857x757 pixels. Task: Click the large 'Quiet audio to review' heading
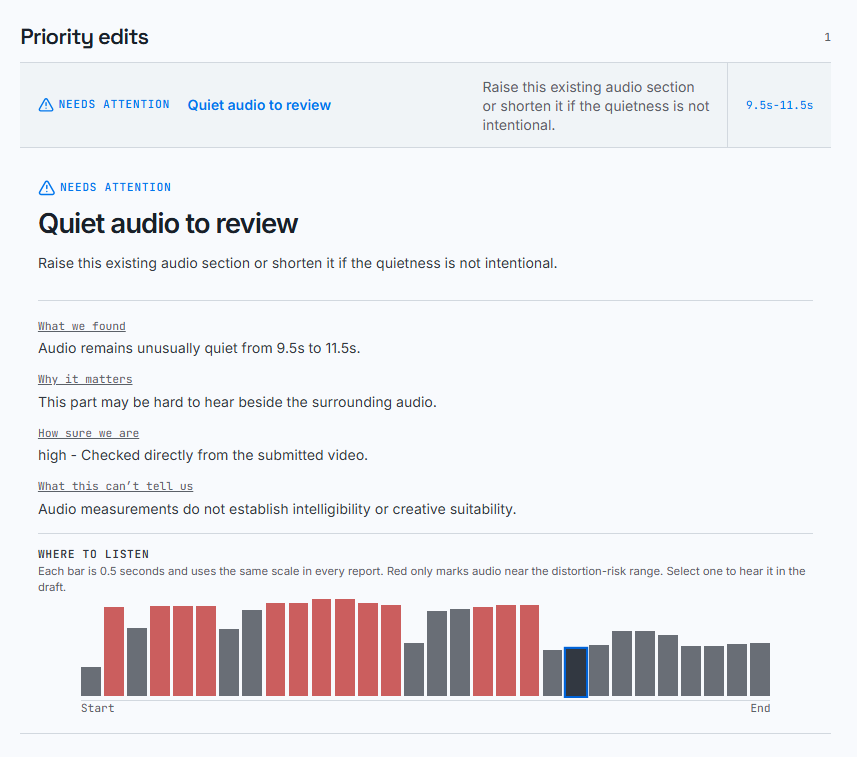[x=168, y=224]
